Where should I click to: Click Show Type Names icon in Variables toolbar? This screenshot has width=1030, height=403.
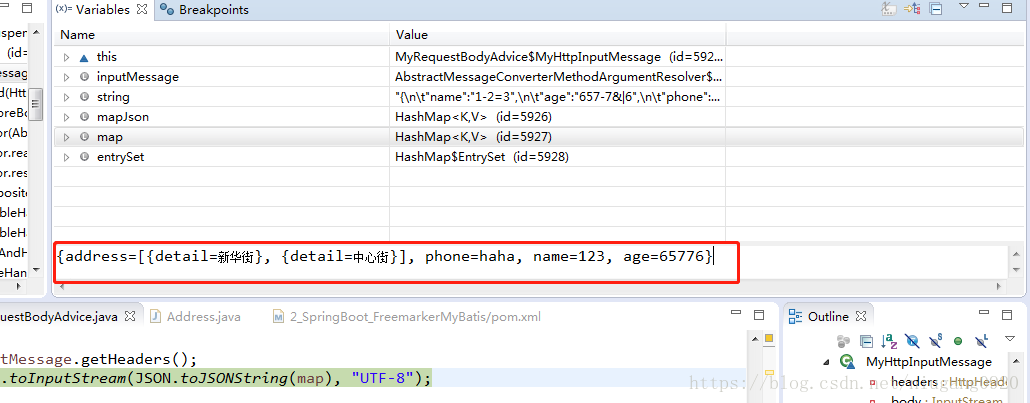point(888,9)
